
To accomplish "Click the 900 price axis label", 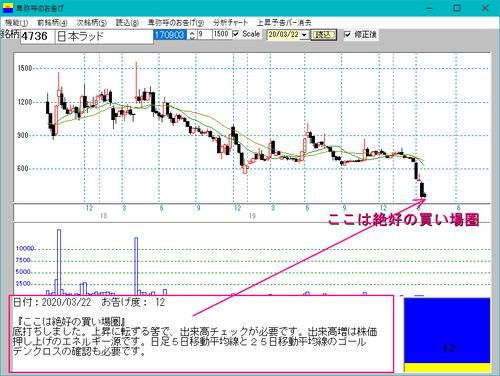I will (23, 135).
